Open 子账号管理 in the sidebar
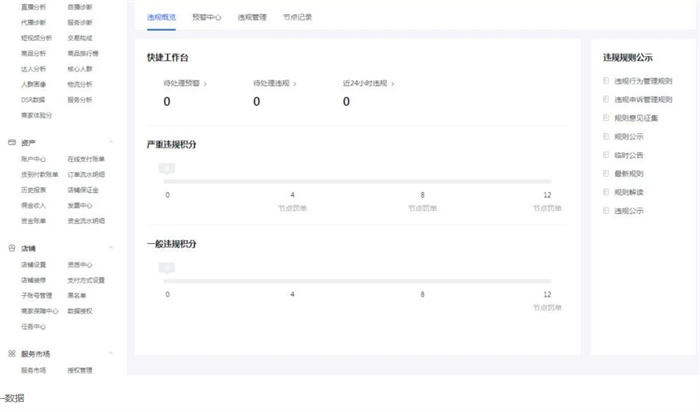 37,295
